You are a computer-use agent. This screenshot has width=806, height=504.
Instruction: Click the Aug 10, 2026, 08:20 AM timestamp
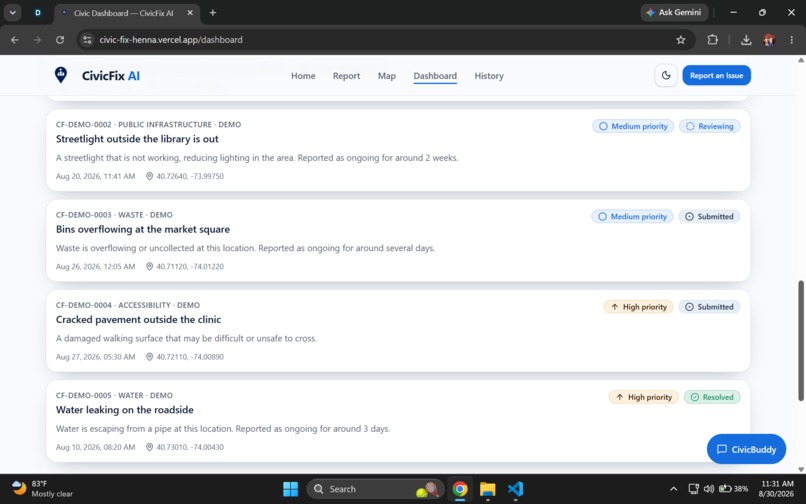(x=96, y=447)
